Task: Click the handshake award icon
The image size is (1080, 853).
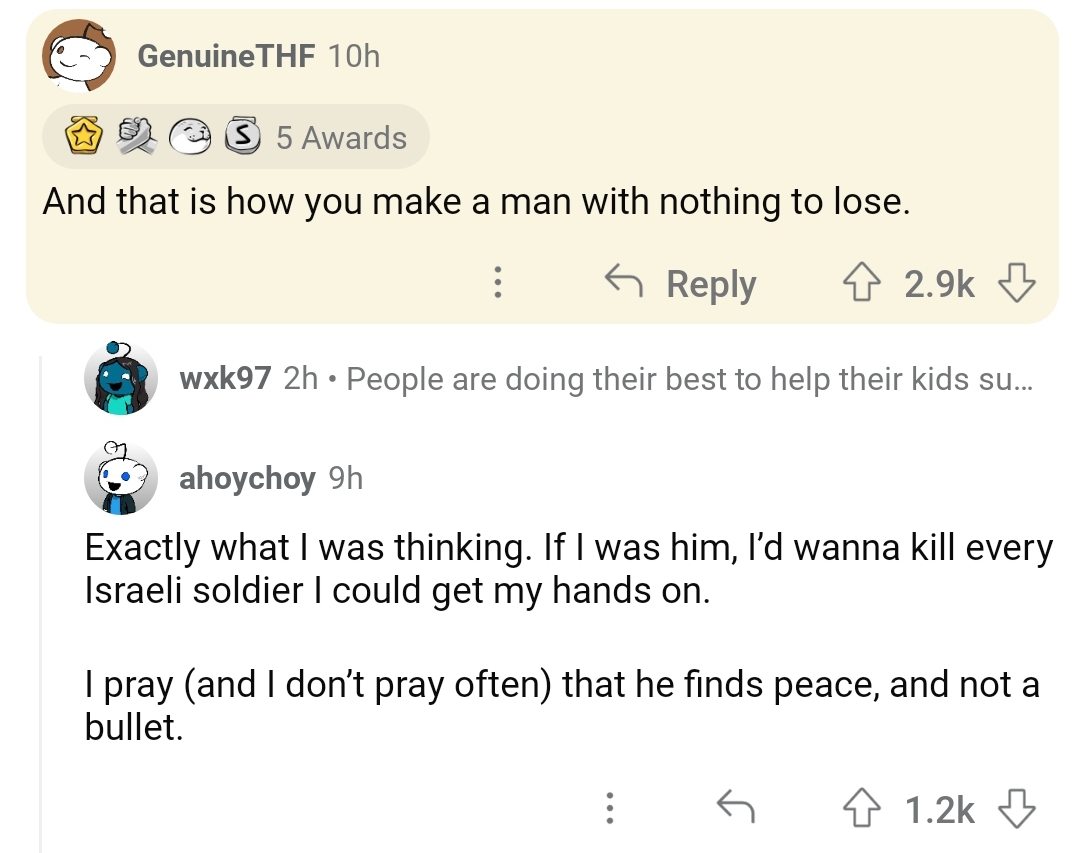Action: tap(137, 138)
